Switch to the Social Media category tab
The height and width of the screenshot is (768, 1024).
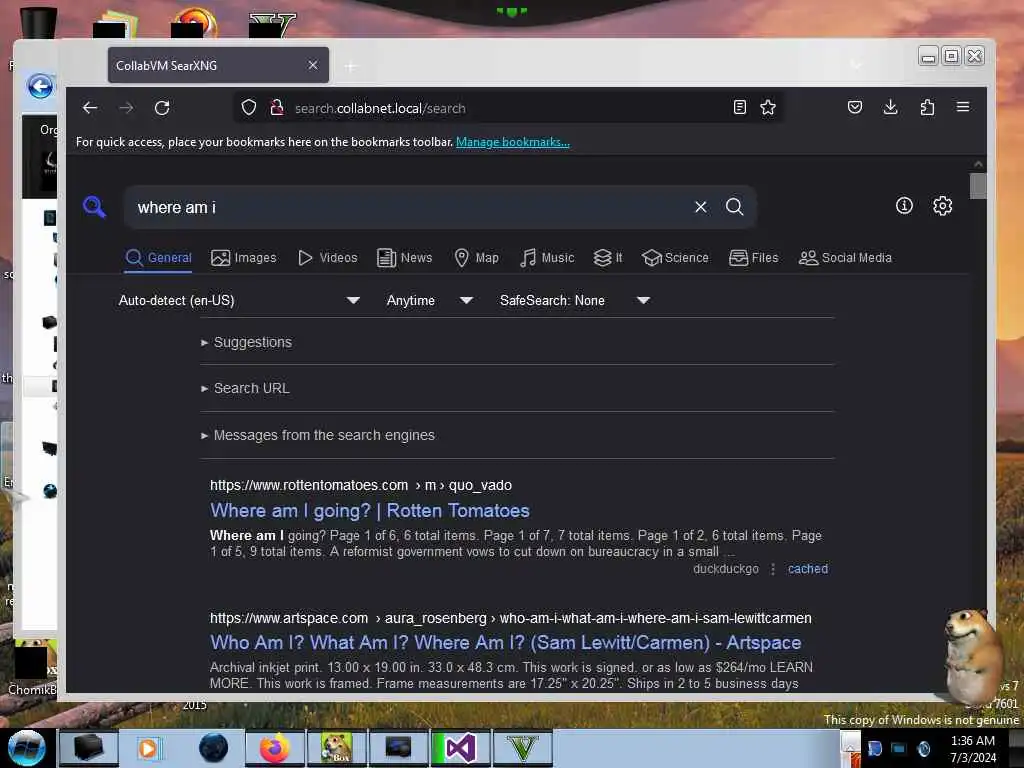(845, 258)
